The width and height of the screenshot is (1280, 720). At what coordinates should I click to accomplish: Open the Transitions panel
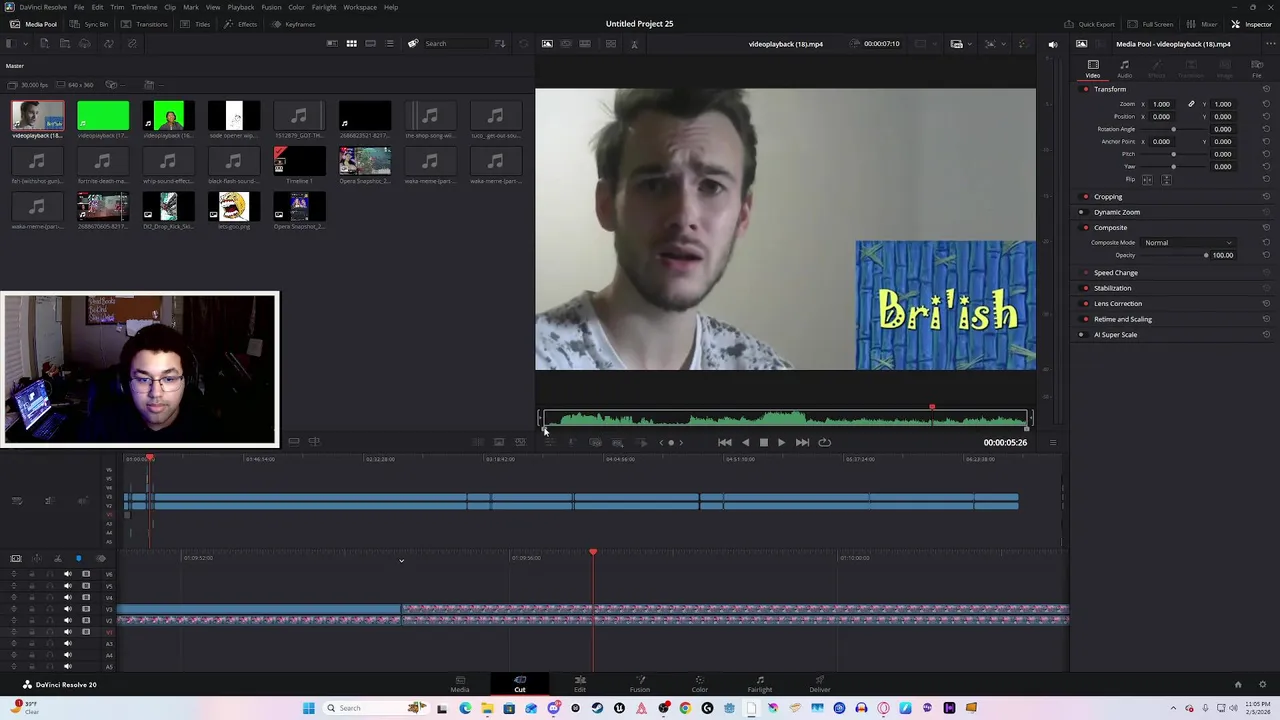[x=145, y=24]
